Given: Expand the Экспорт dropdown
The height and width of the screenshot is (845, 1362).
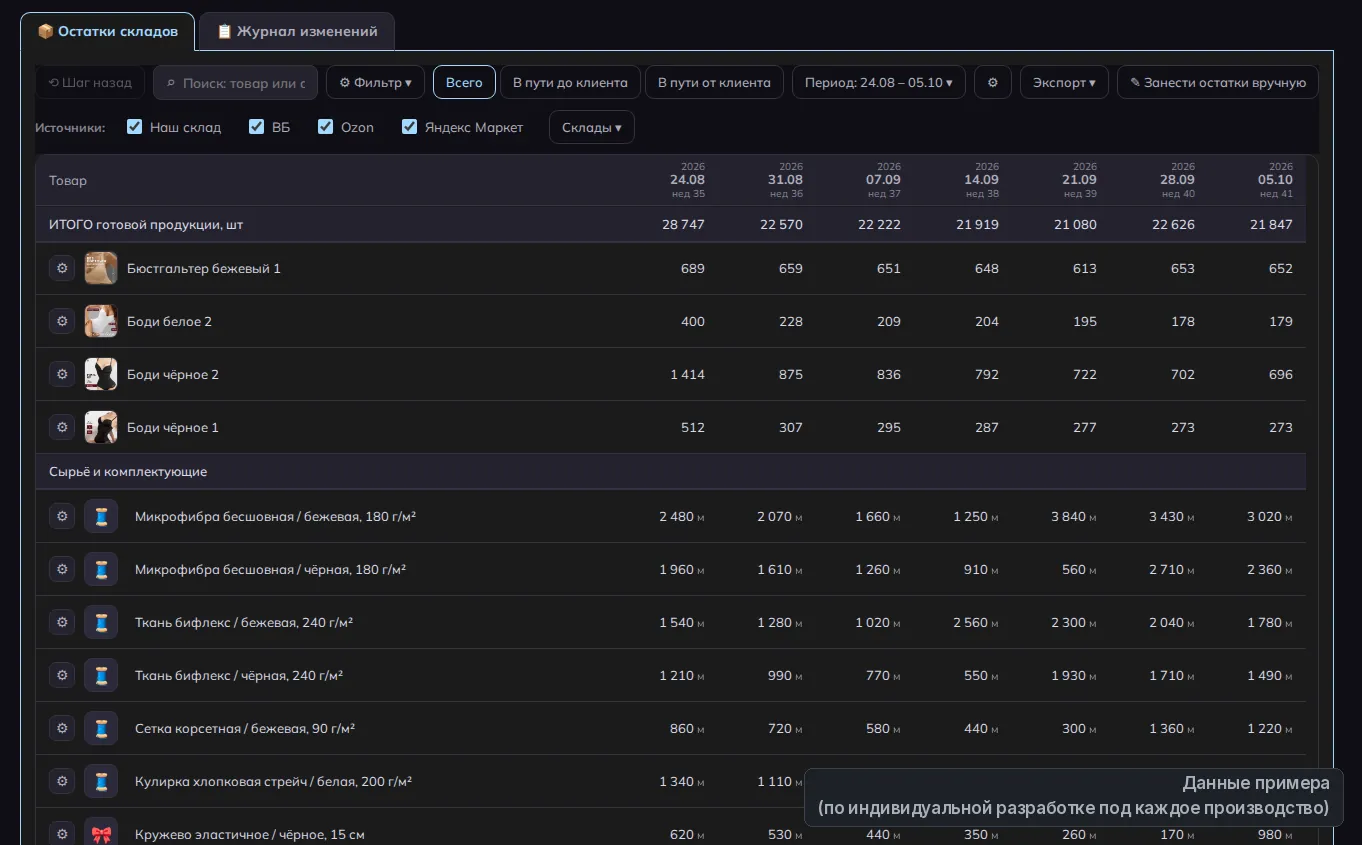Looking at the screenshot, I should 1064,82.
